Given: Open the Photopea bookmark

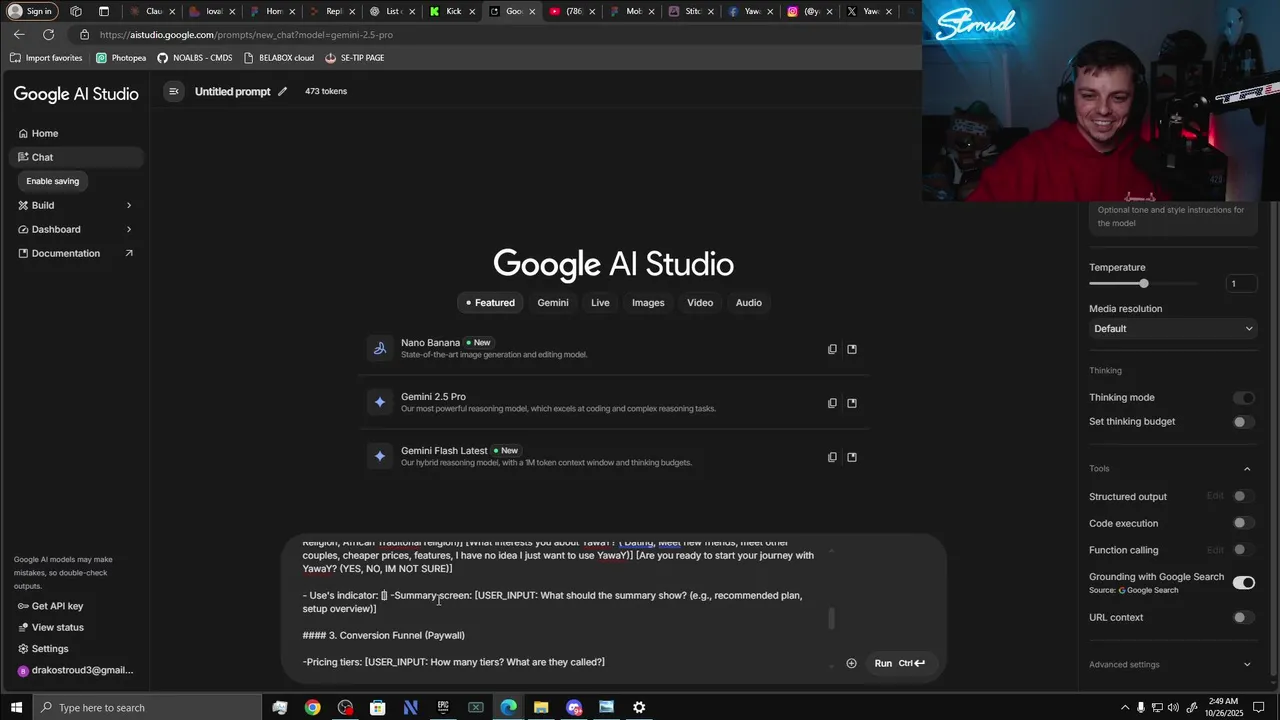Looking at the screenshot, I should [121, 58].
